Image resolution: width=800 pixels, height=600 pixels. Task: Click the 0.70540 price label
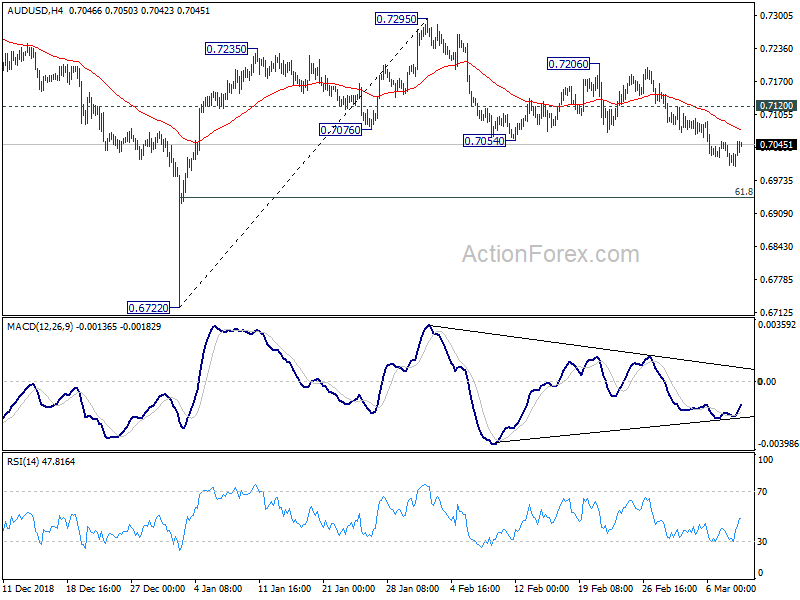pyautogui.click(x=484, y=141)
